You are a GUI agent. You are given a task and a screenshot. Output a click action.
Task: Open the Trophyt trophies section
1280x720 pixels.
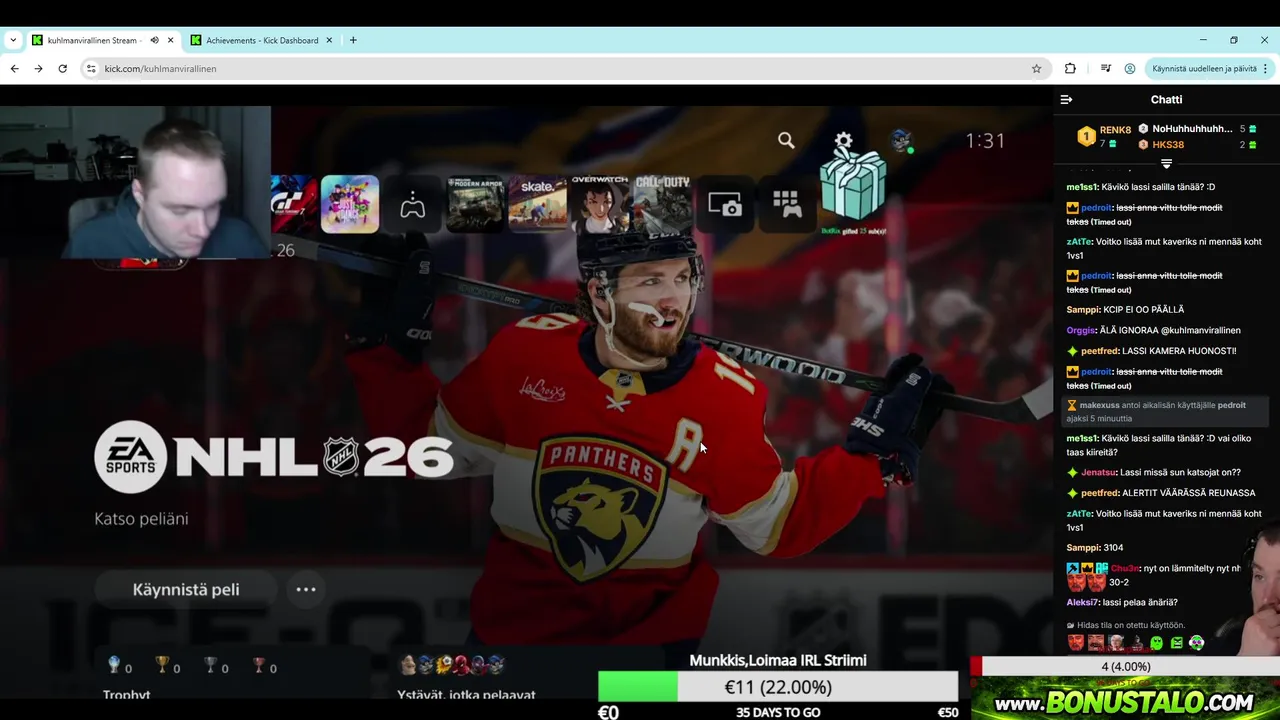pyautogui.click(x=127, y=694)
